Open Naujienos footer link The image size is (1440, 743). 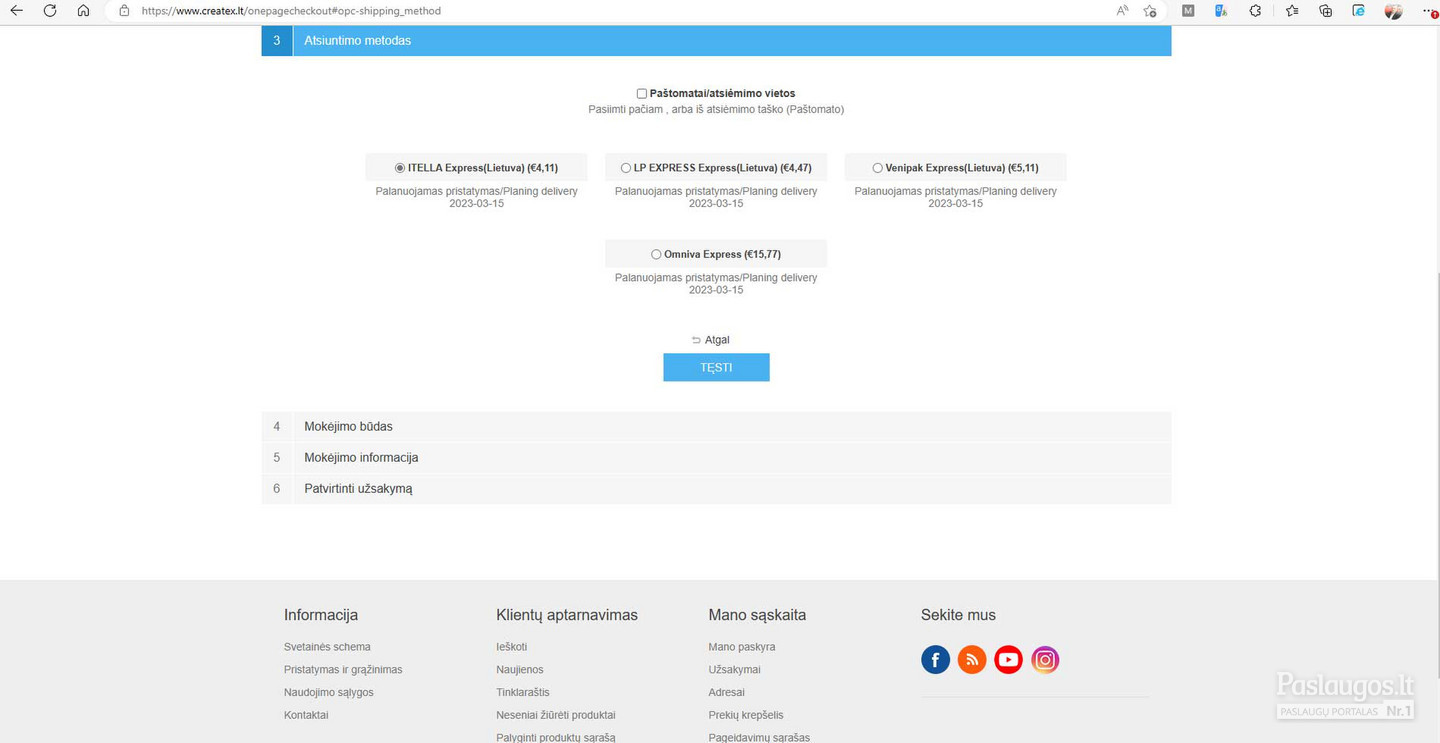point(520,670)
